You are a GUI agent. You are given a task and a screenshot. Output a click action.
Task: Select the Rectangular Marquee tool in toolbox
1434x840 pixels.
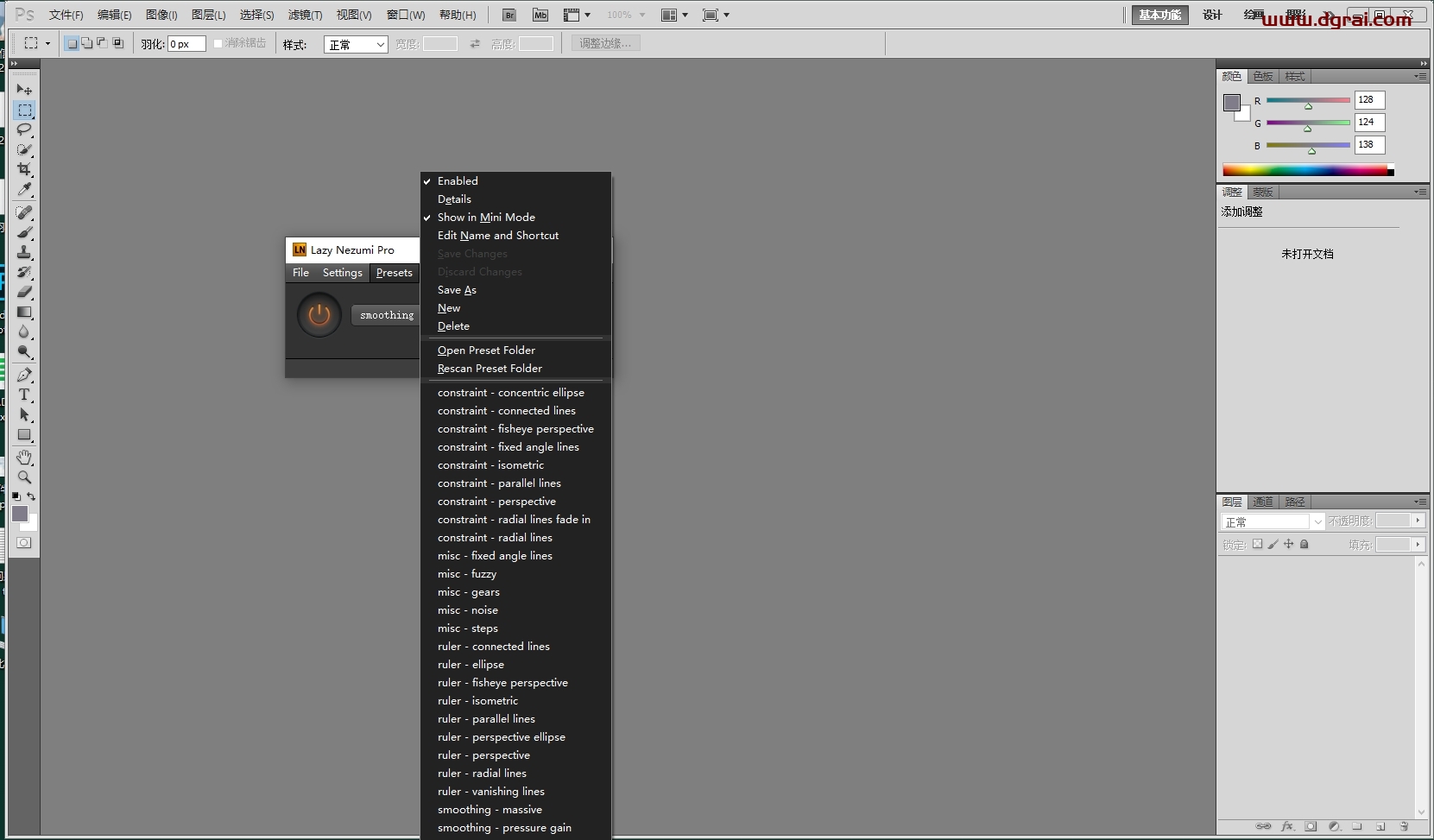[24, 110]
